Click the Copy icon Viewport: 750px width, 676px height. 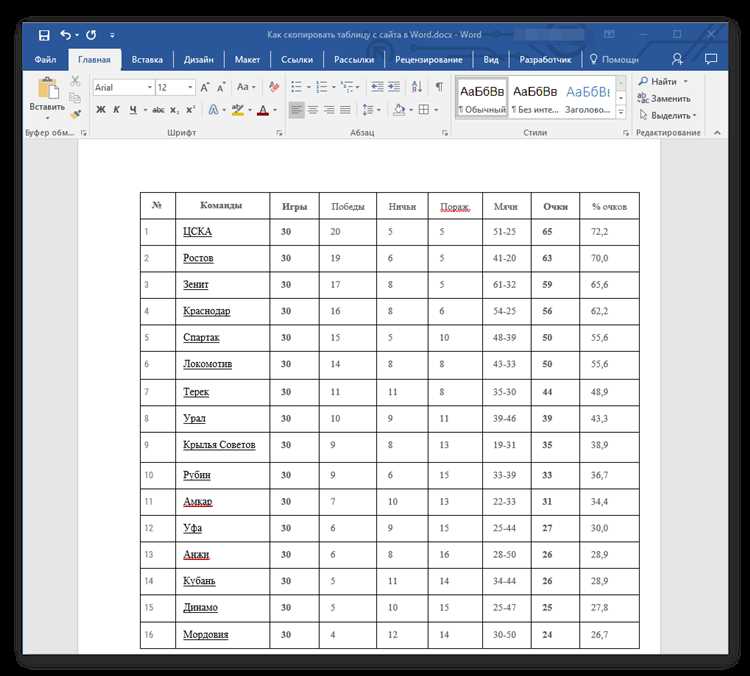(x=75, y=98)
